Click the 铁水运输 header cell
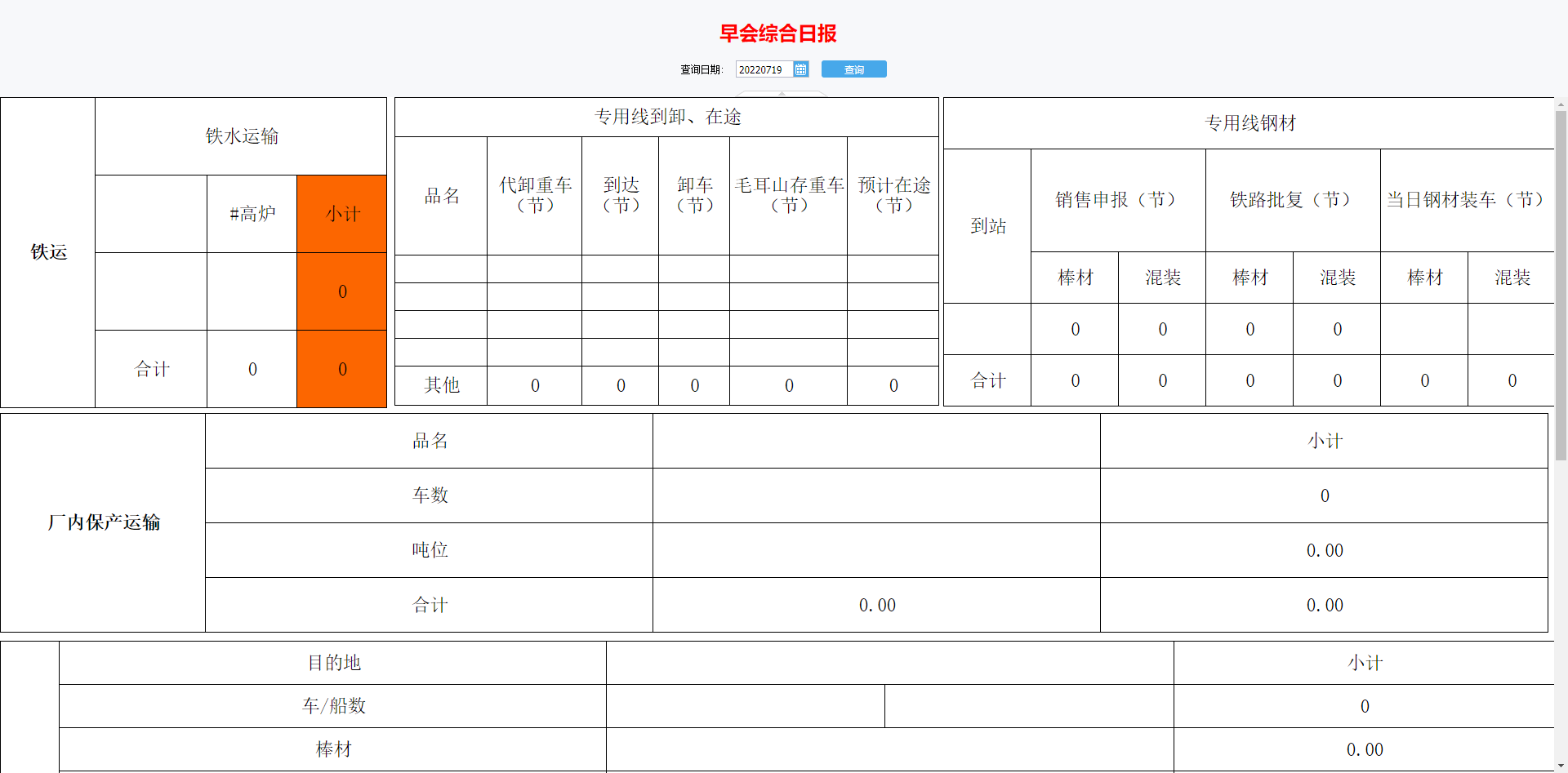 [241, 136]
